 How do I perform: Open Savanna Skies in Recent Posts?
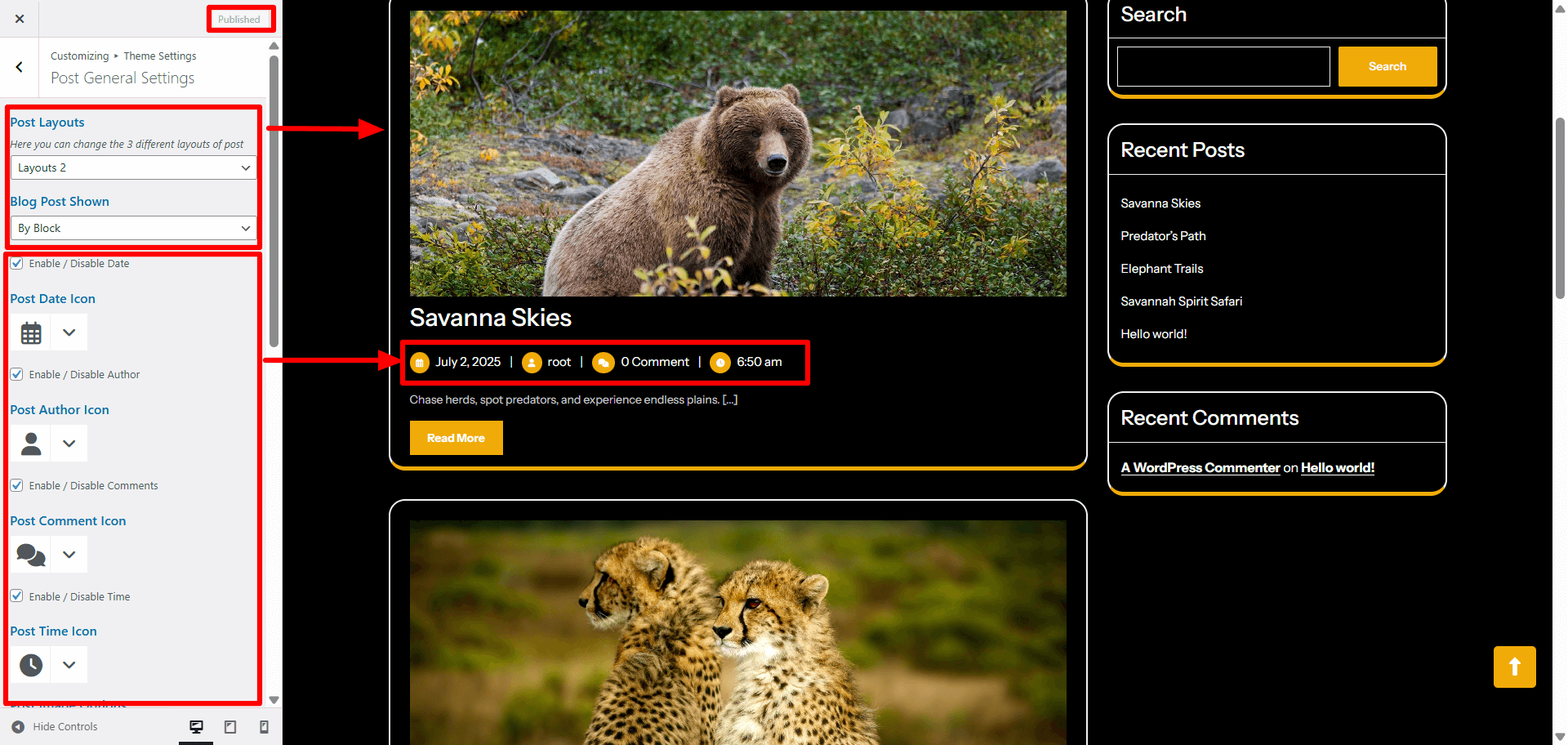click(1160, 203)
